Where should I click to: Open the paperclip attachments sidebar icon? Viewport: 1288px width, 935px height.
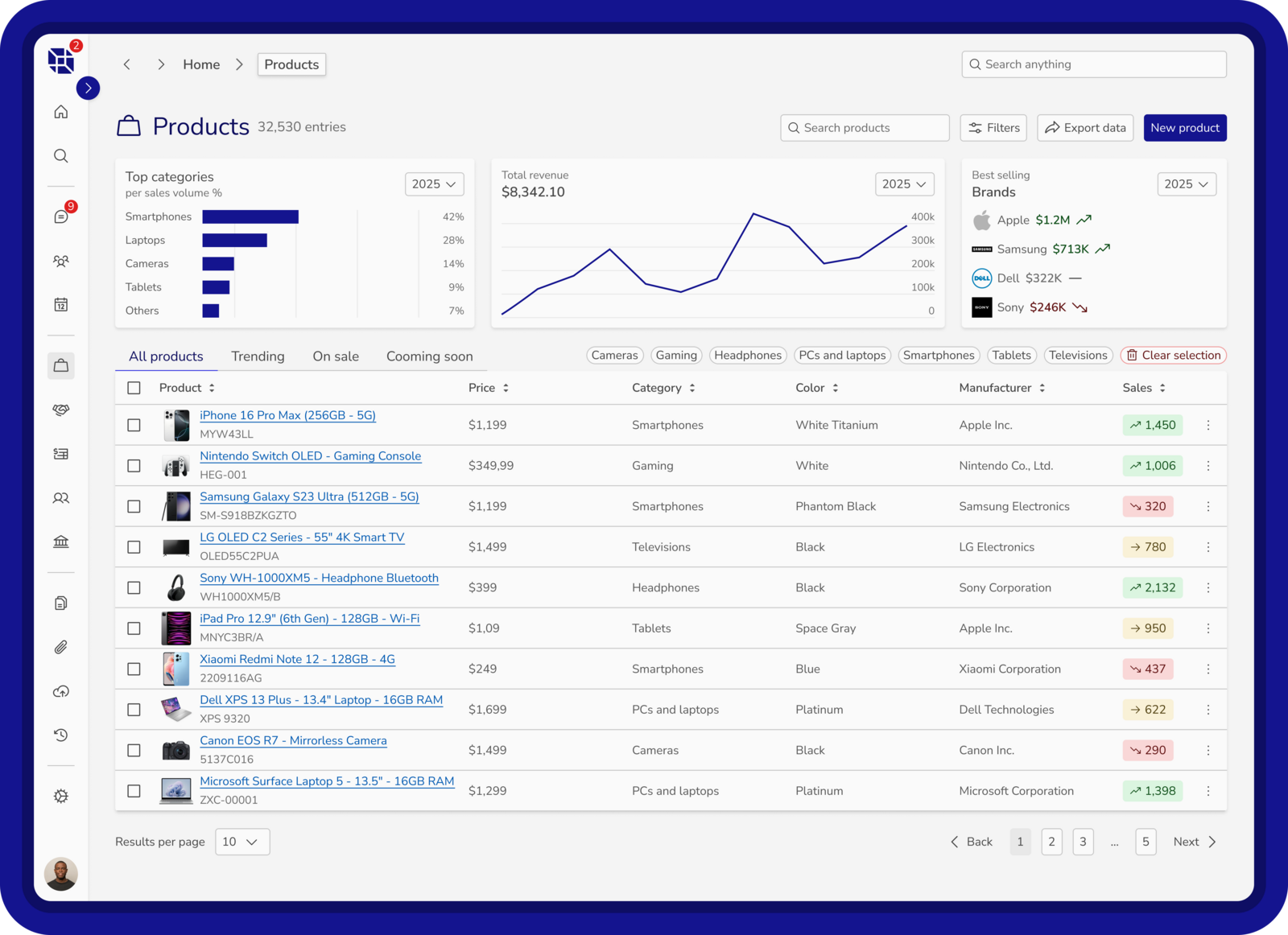[61, 647]
